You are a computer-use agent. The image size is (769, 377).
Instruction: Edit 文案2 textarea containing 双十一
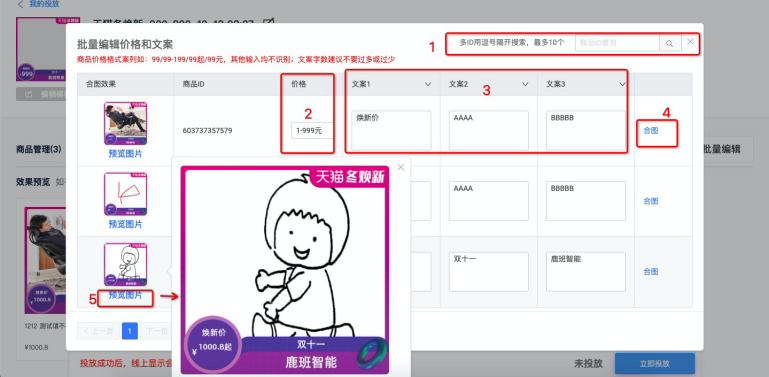point(488,272)
